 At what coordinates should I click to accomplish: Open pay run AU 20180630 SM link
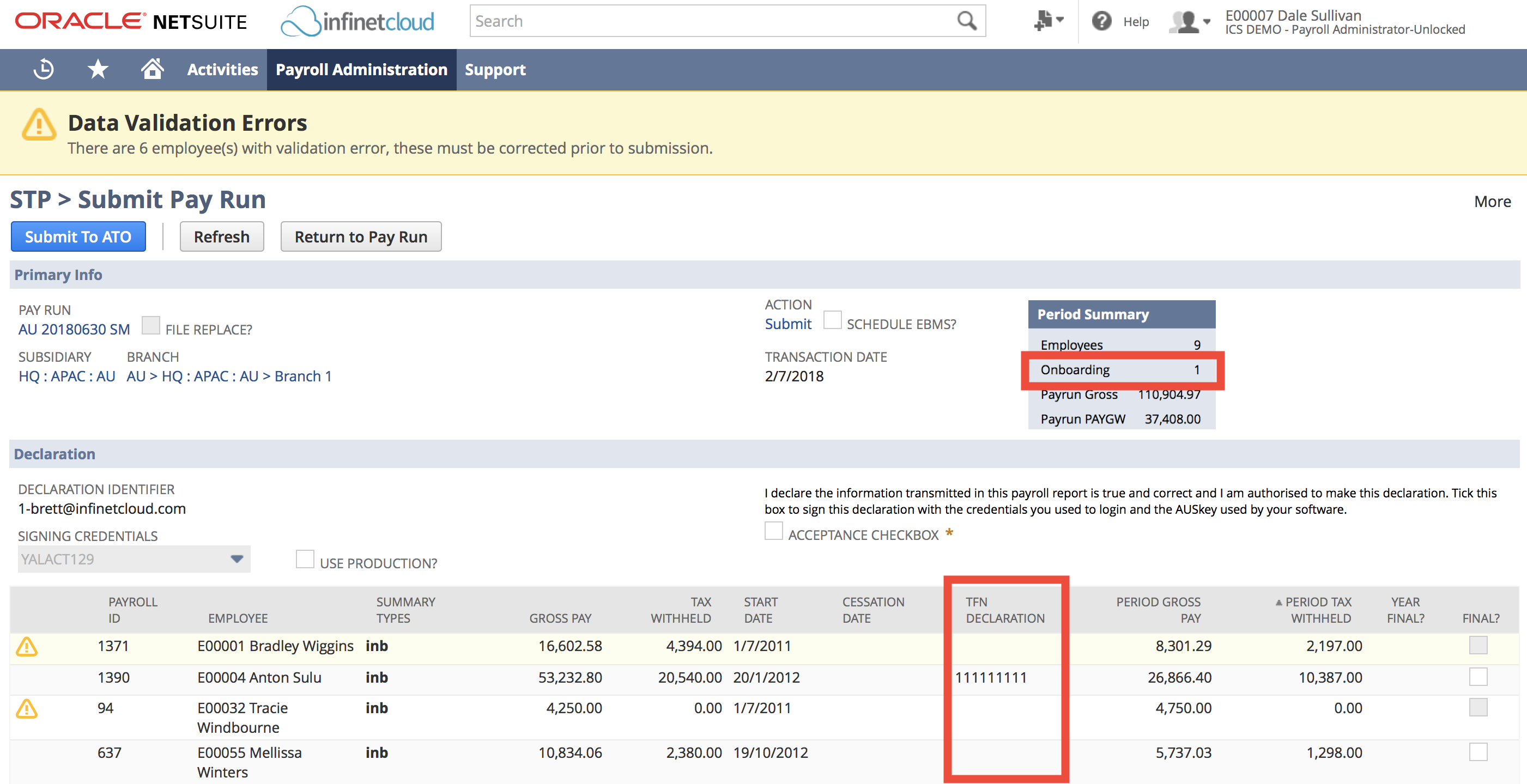coord(74,330)
